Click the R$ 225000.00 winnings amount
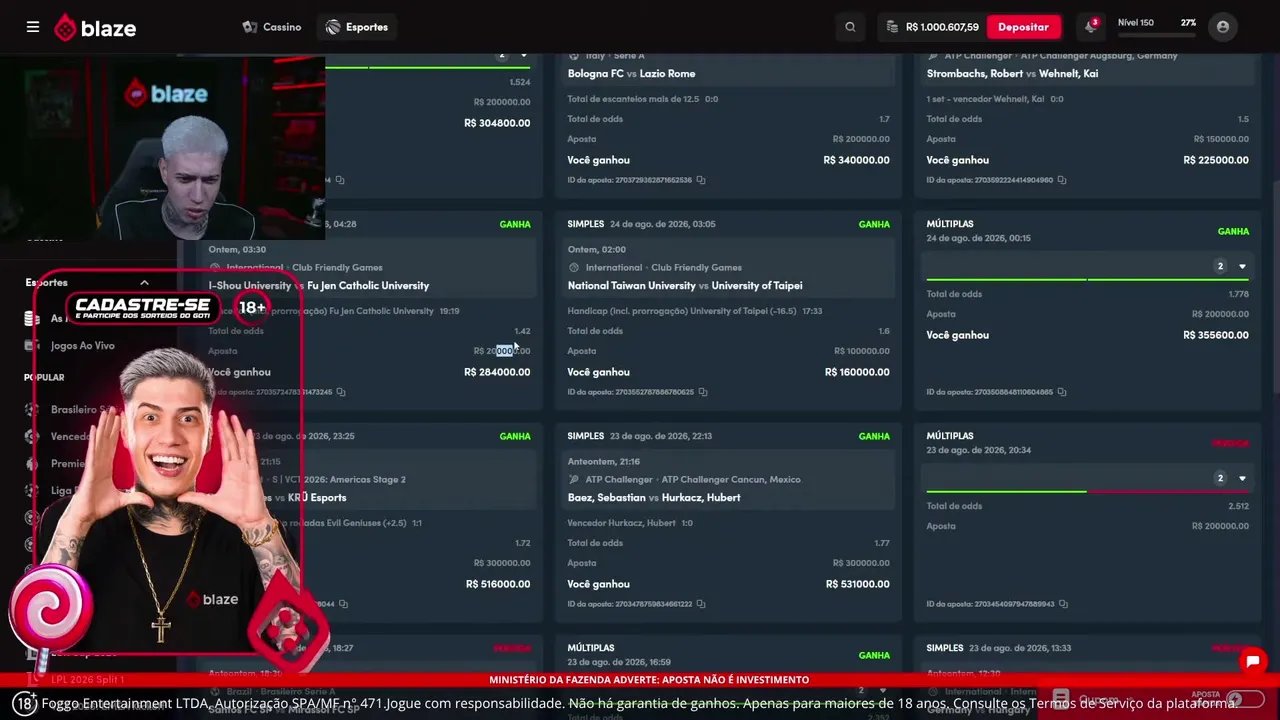This screenshot has height=720, width=1280. (1216, 160)
